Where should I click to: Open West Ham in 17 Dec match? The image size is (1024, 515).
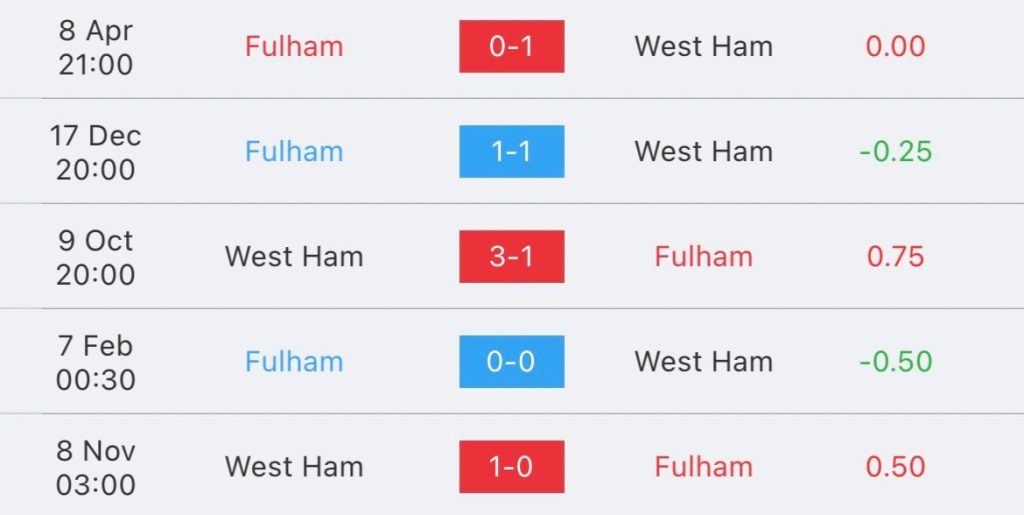click(703, 151)
